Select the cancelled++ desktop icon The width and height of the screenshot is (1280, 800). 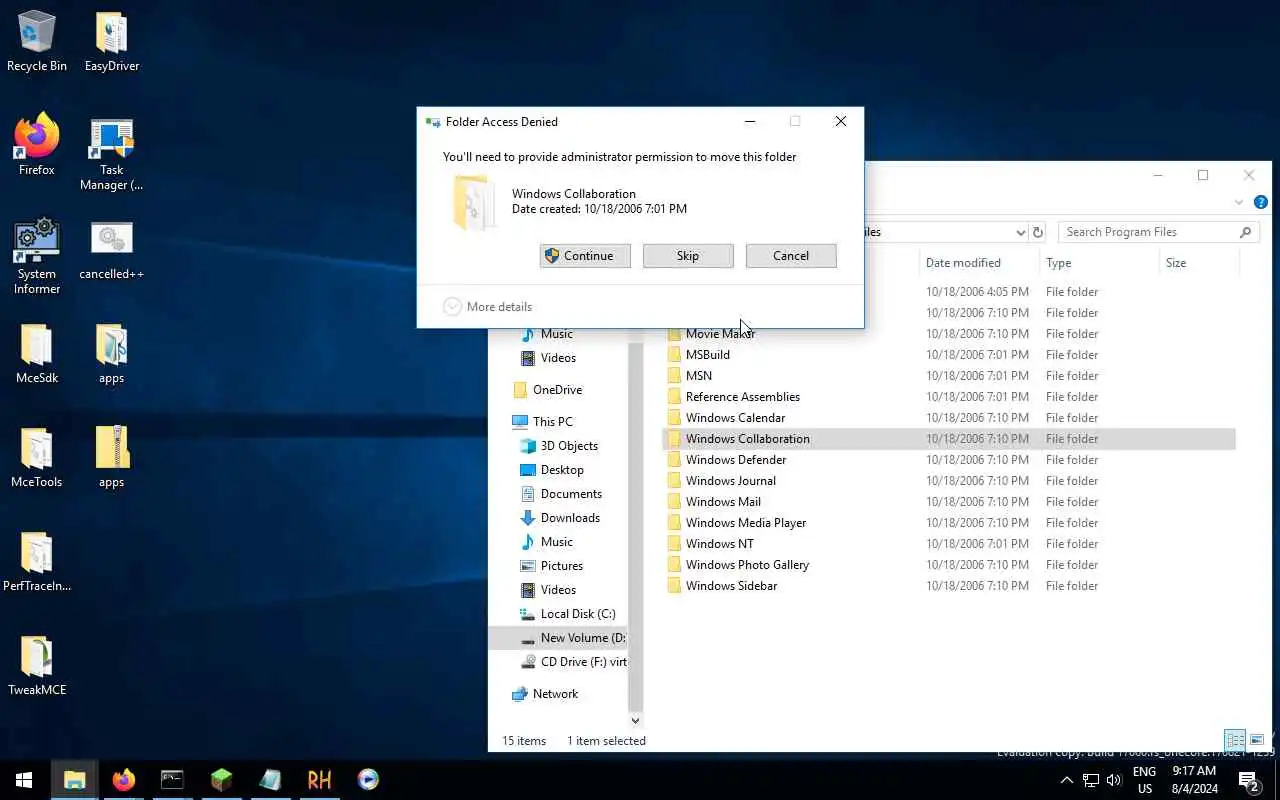pyautogui.click(x=112, y=250)
